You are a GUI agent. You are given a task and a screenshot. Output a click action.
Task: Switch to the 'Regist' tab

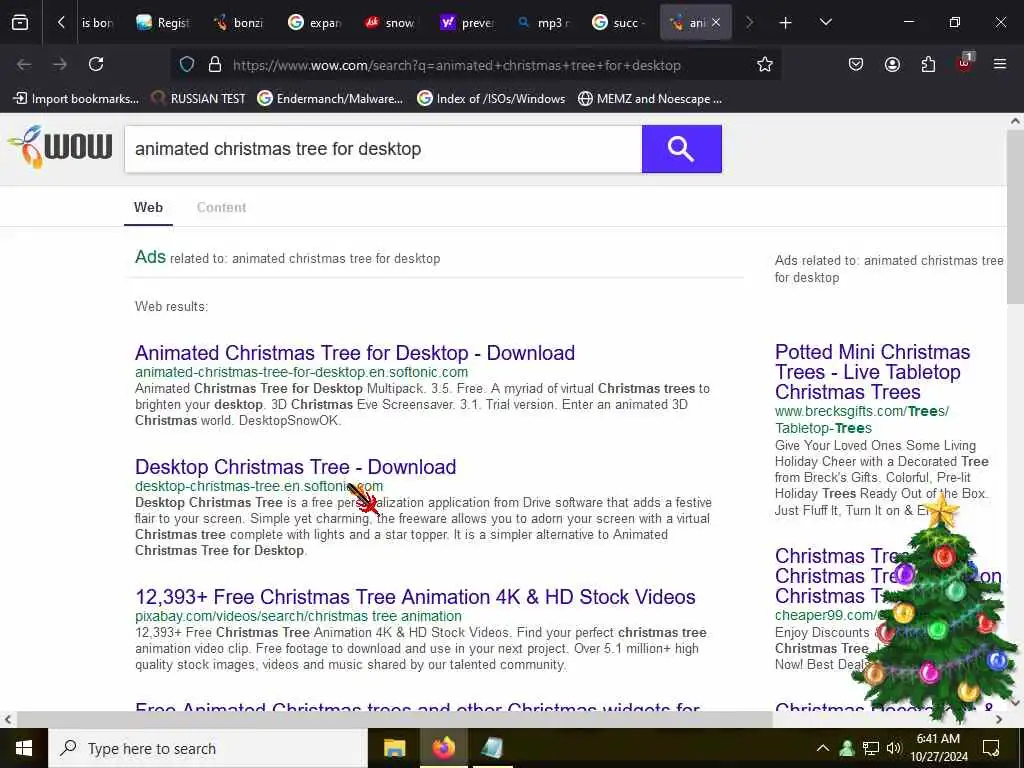coord(163,23)
